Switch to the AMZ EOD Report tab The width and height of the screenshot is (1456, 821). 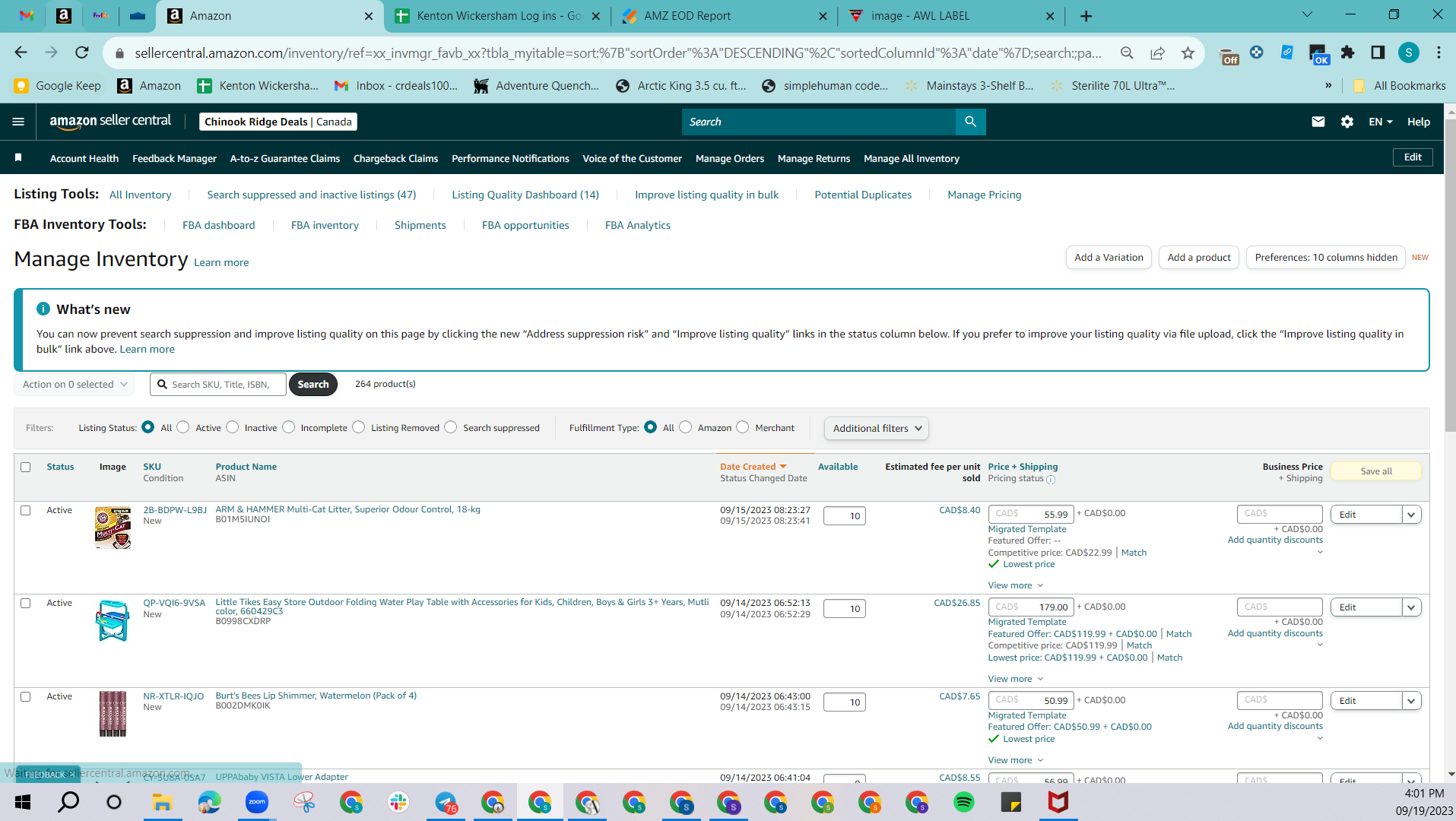[724, 16]
